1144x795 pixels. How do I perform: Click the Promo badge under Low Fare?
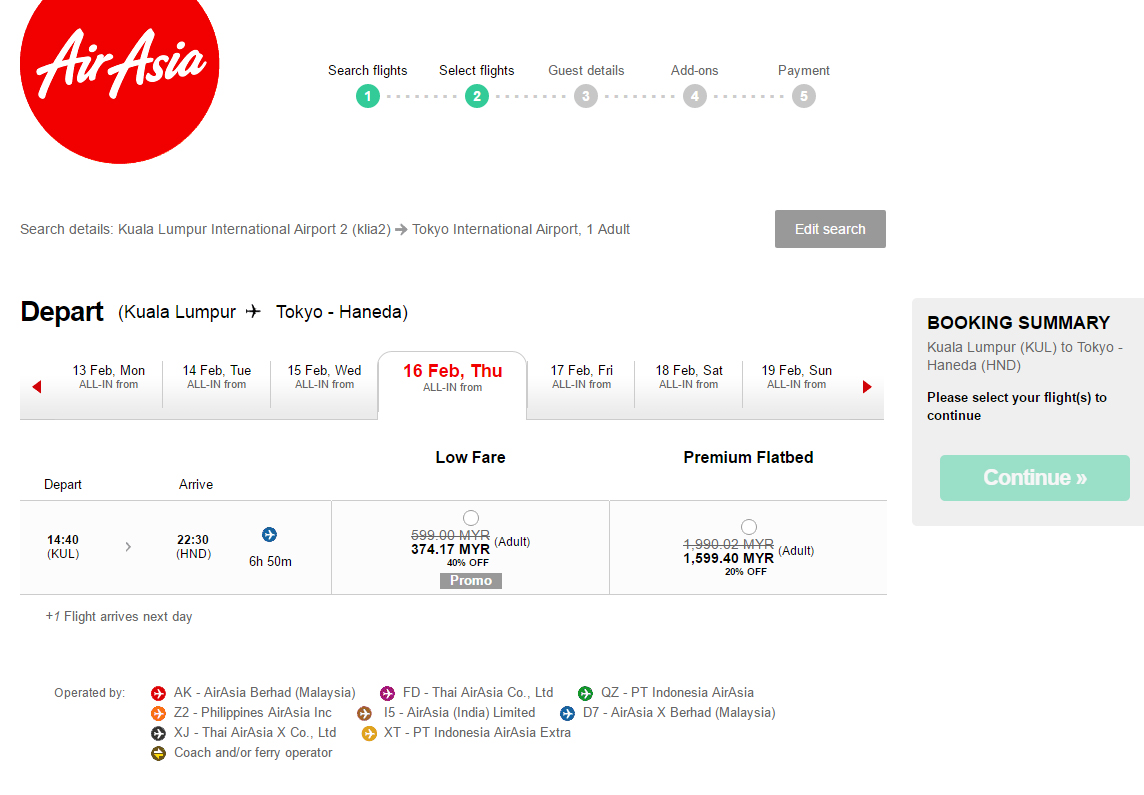pos(471,581)
